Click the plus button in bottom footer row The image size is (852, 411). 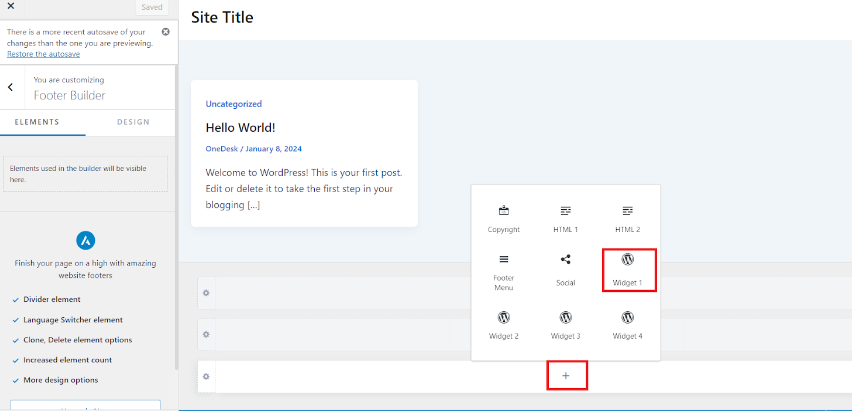click(x=566, y=376)
